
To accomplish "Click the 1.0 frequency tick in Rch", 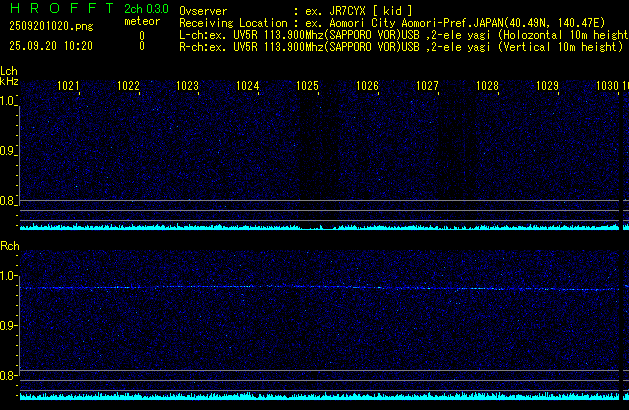I will click(8, 275).
